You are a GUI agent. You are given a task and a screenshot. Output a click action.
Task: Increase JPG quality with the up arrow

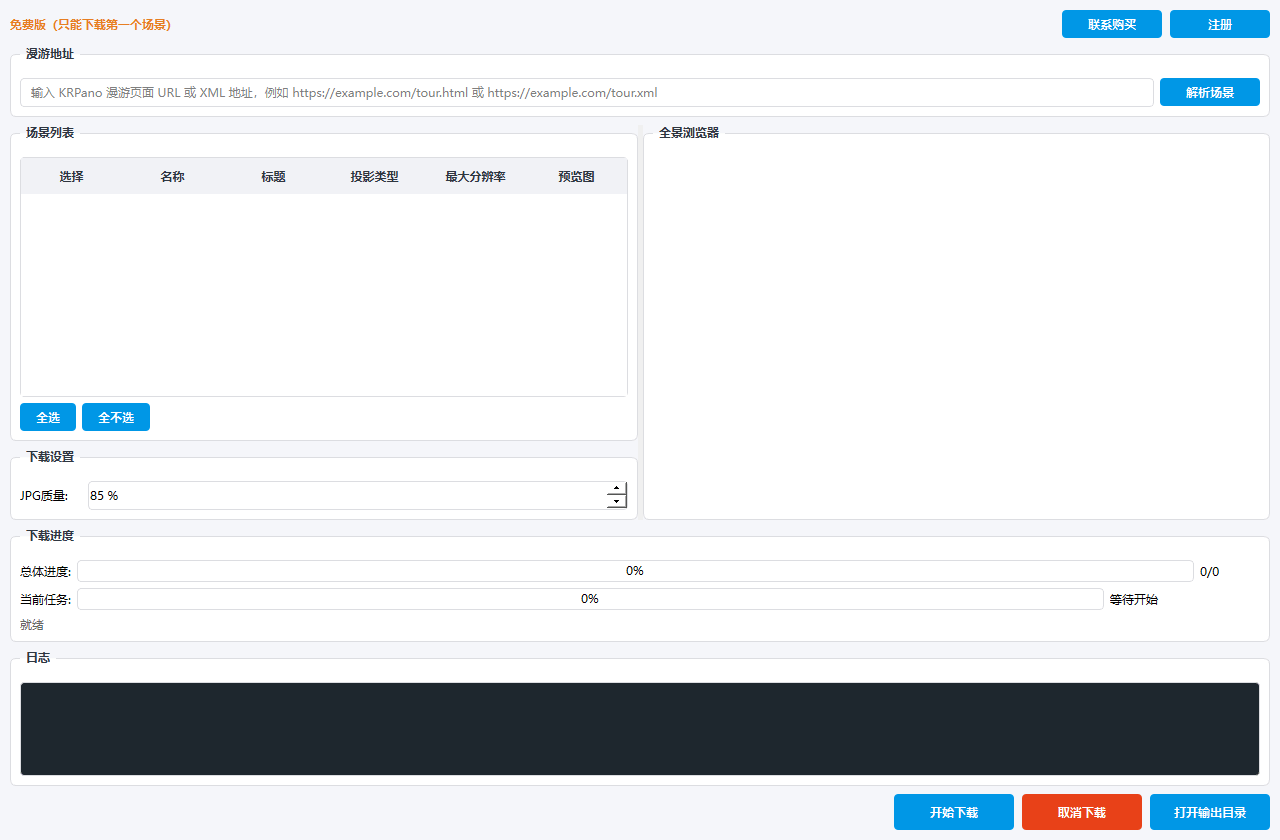tap(617, 488)
